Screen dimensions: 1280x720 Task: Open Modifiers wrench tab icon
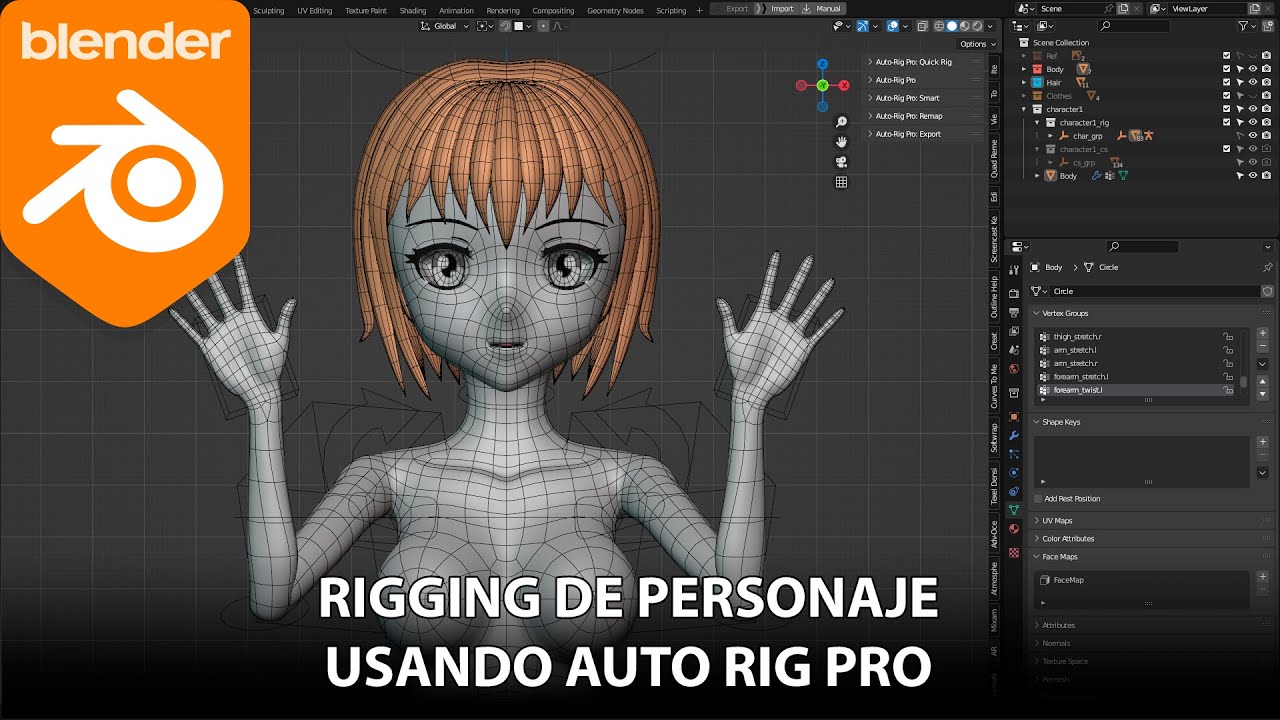tap(1014, 435)
